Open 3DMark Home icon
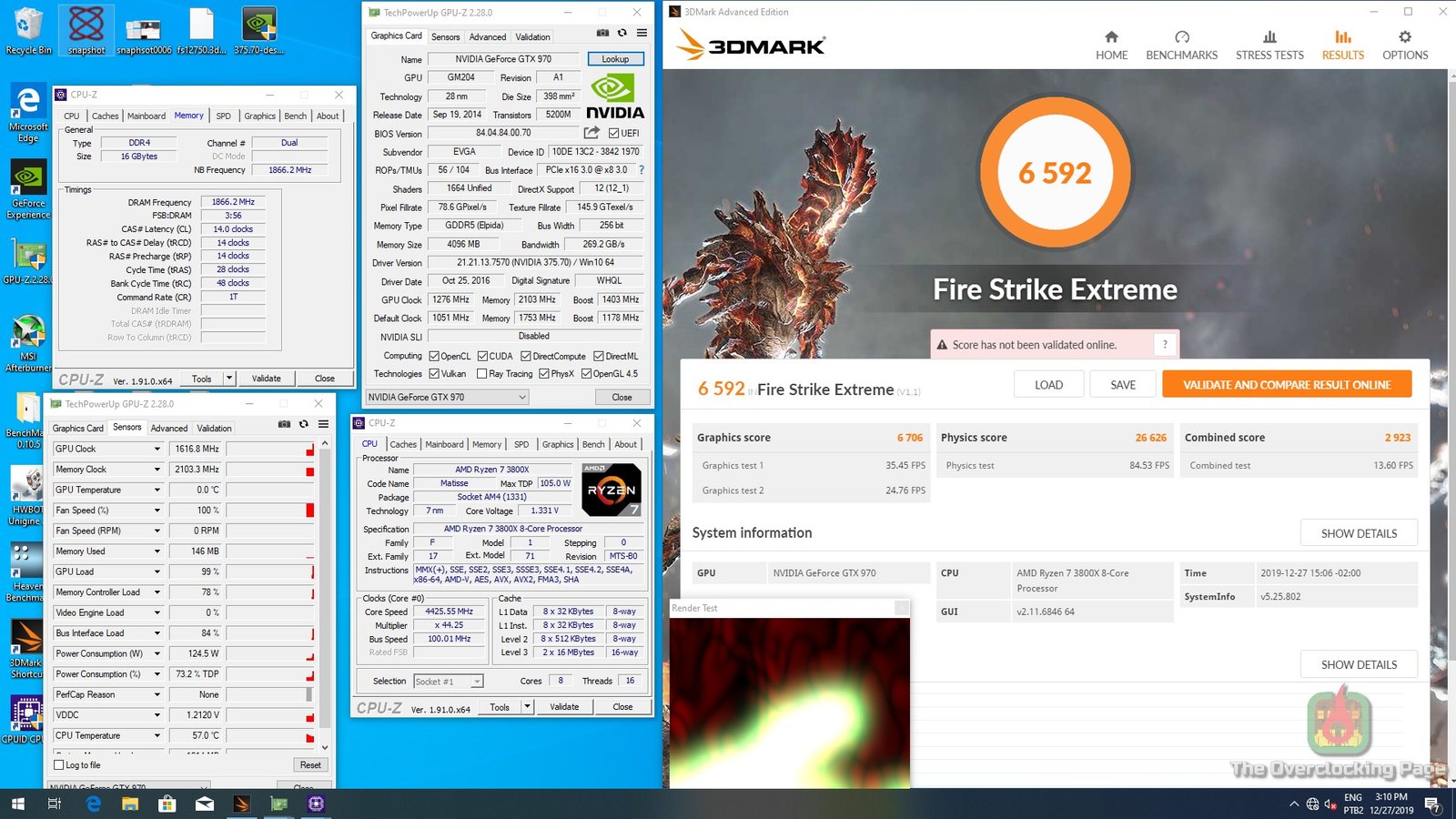 [1111, 45]
